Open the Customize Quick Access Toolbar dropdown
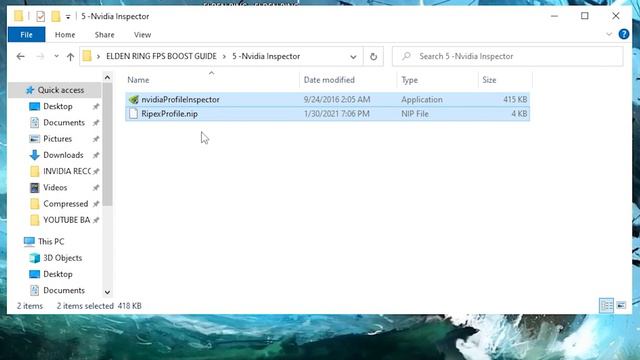Viewport: 640px width, 360px height. [68, 17]
